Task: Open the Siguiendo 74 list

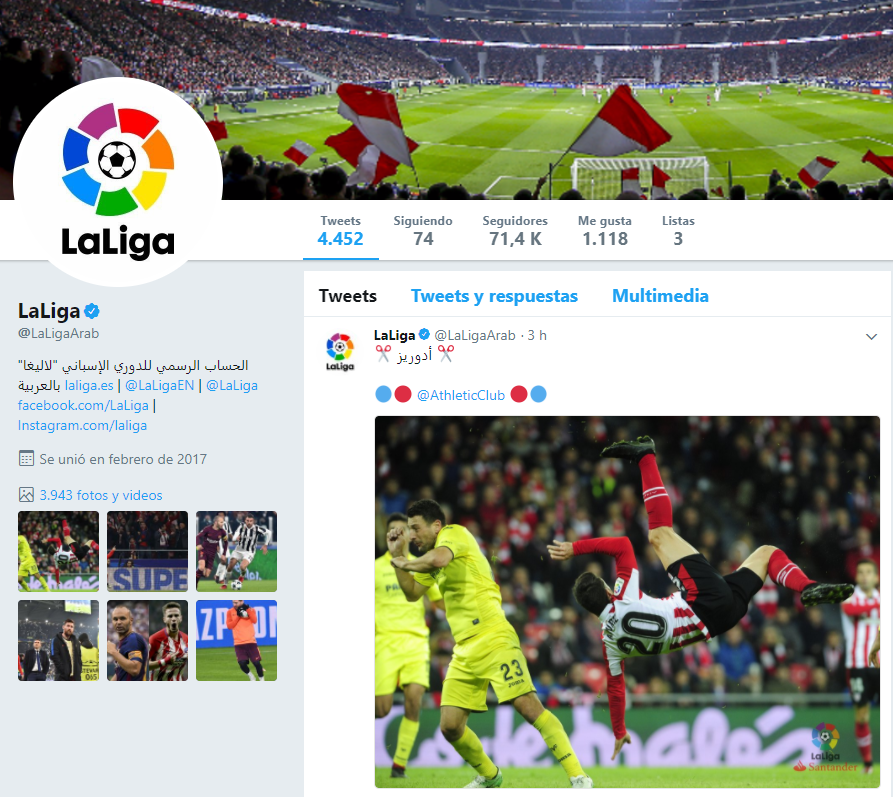Action: (423, 230)
